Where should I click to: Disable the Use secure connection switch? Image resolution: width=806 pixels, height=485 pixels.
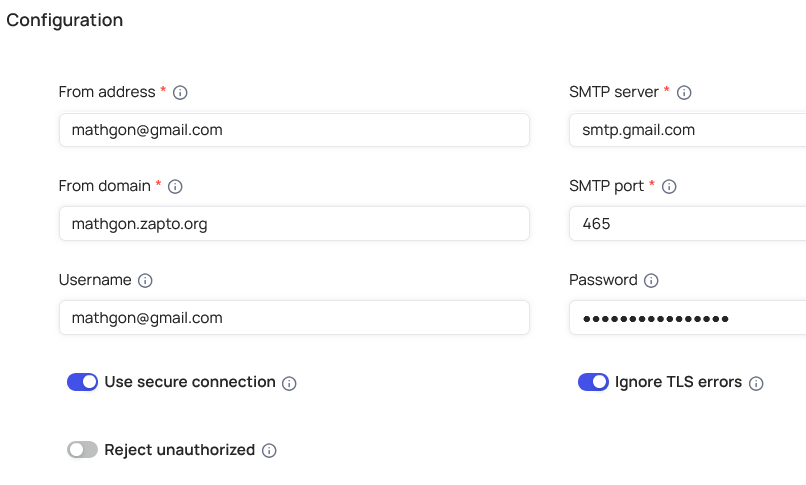(82, 382)
